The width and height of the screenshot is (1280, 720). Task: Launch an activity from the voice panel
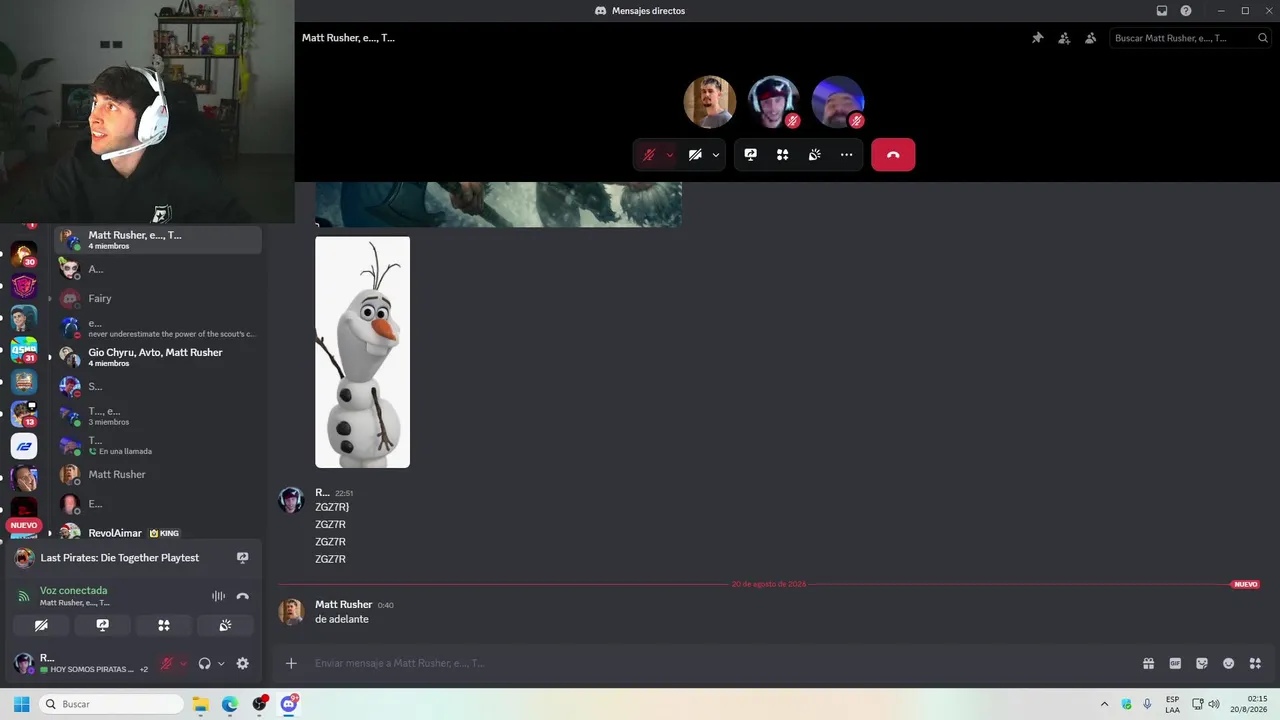[x=164, y=625]
